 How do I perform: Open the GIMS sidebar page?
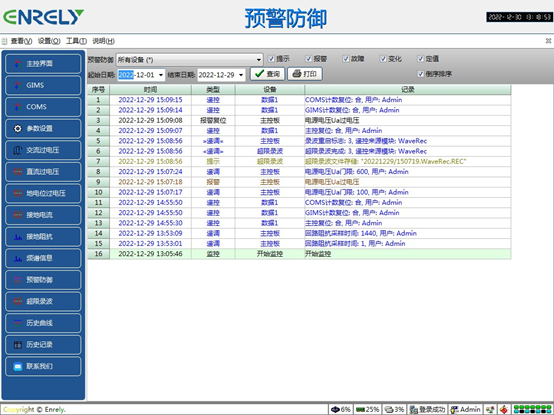[43, 85]
